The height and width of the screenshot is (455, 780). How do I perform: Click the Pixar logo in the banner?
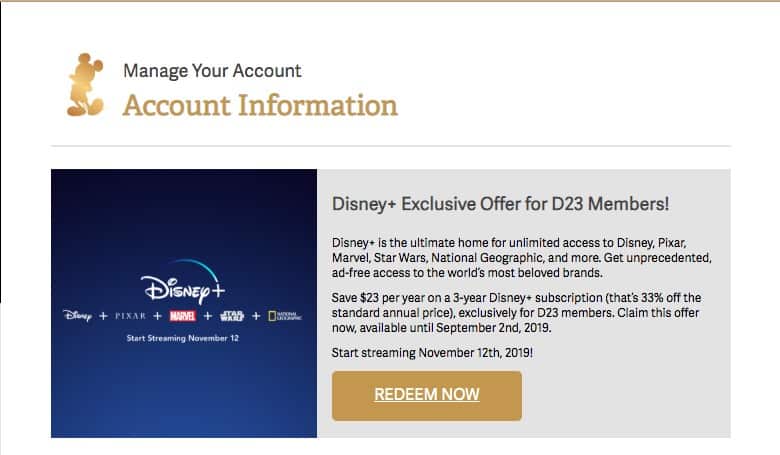[x=130, y=316]
